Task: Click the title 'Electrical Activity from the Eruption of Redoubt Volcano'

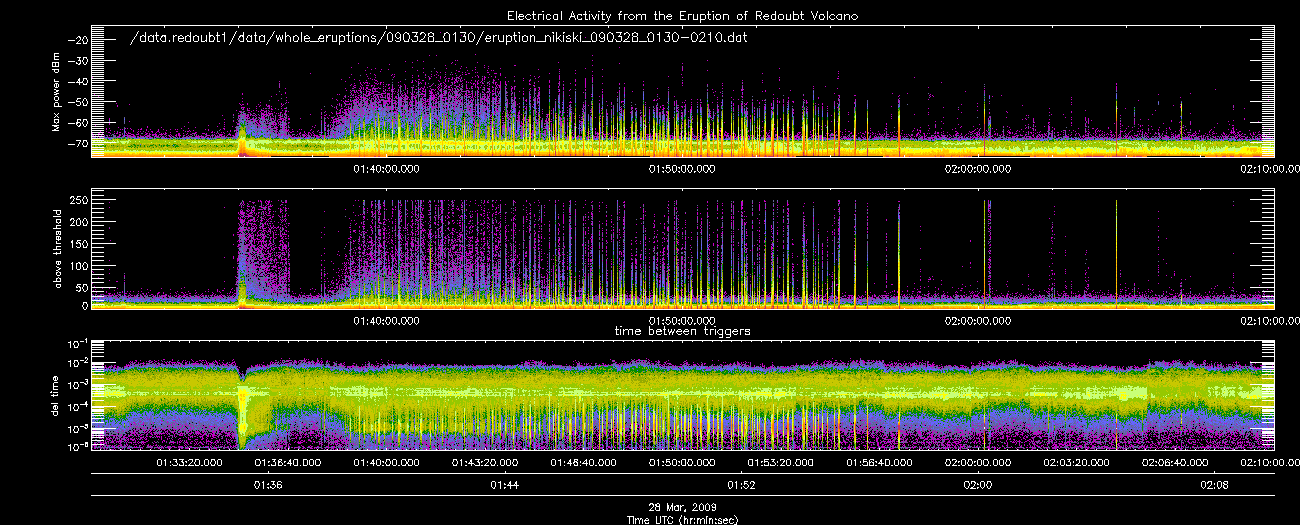Action: pyautogui.click(x=682, y=16)
